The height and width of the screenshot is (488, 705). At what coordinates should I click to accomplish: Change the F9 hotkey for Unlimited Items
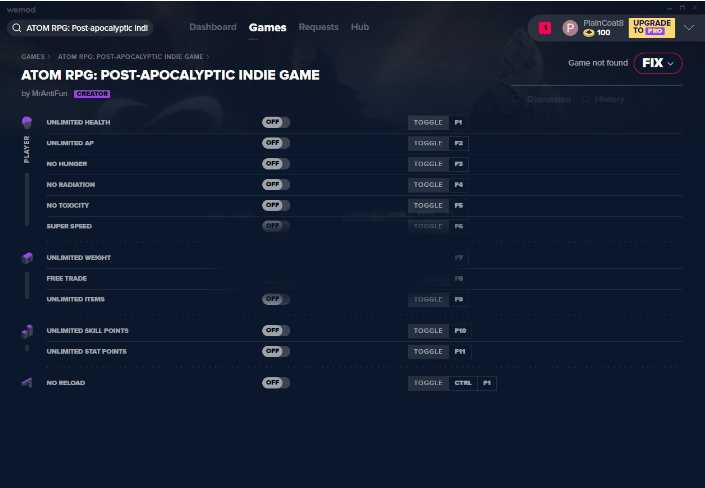459,299
